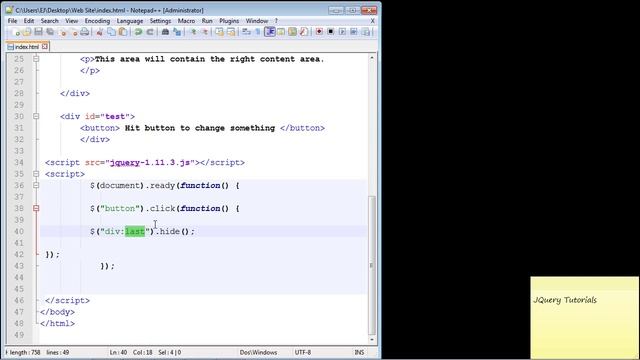Open the File menu
This screenshot has height=360, width=640.
click(12, 21)
